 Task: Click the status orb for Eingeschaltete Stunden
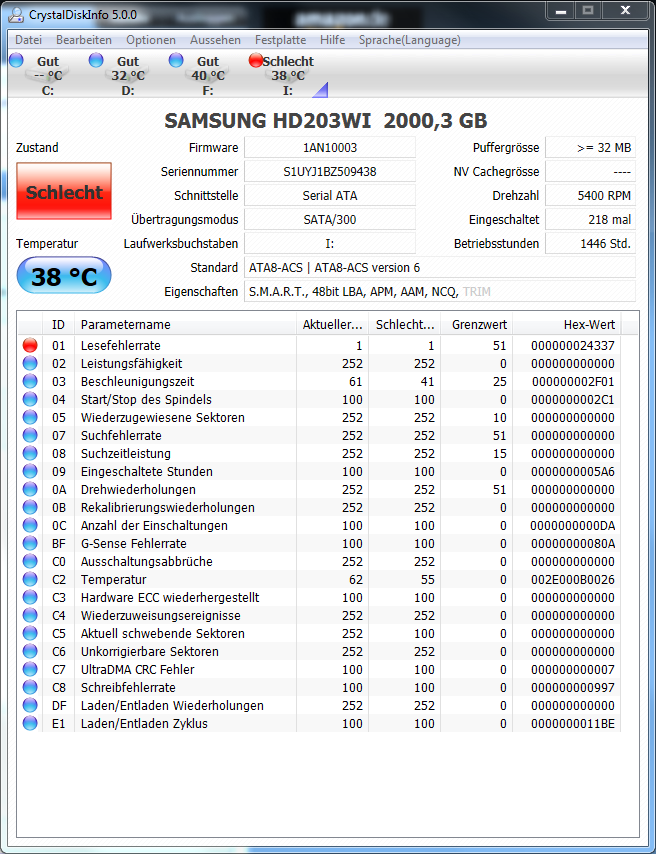(30, 471)
